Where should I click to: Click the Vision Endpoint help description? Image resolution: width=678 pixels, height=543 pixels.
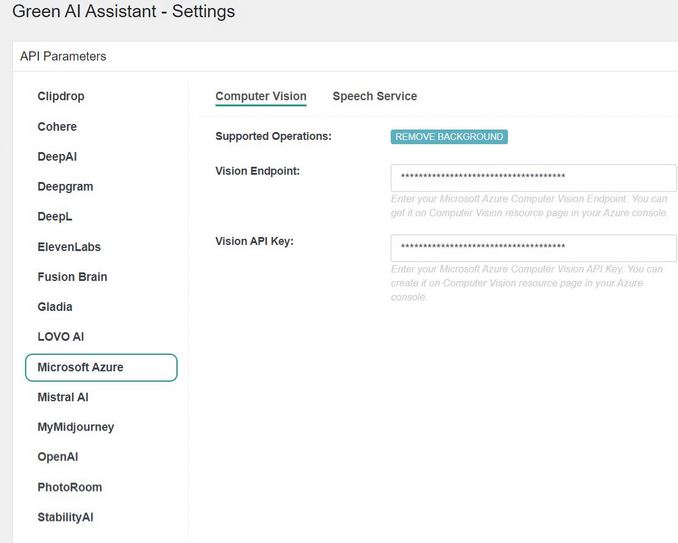pos(529,206)
